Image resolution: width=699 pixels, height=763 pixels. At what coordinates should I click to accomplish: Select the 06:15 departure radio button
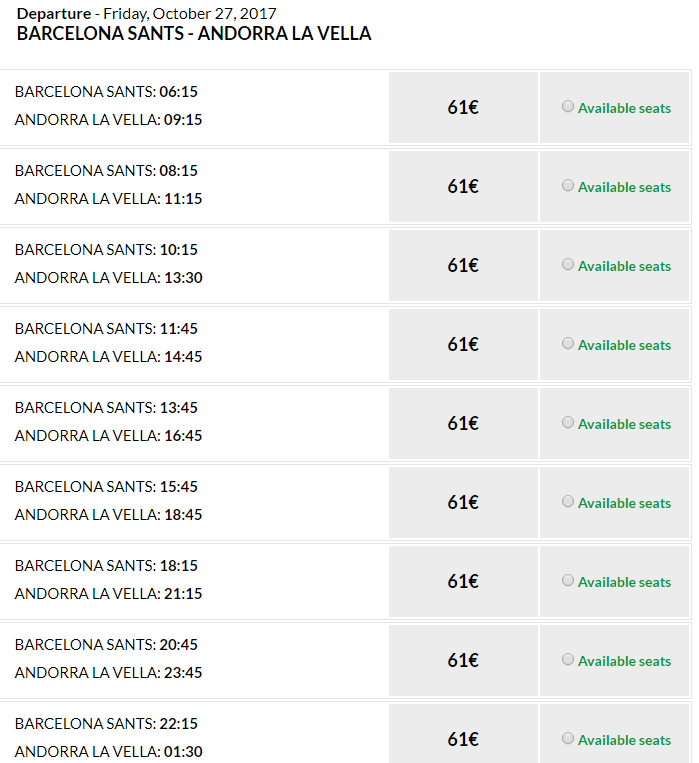(x=568, y=107)
